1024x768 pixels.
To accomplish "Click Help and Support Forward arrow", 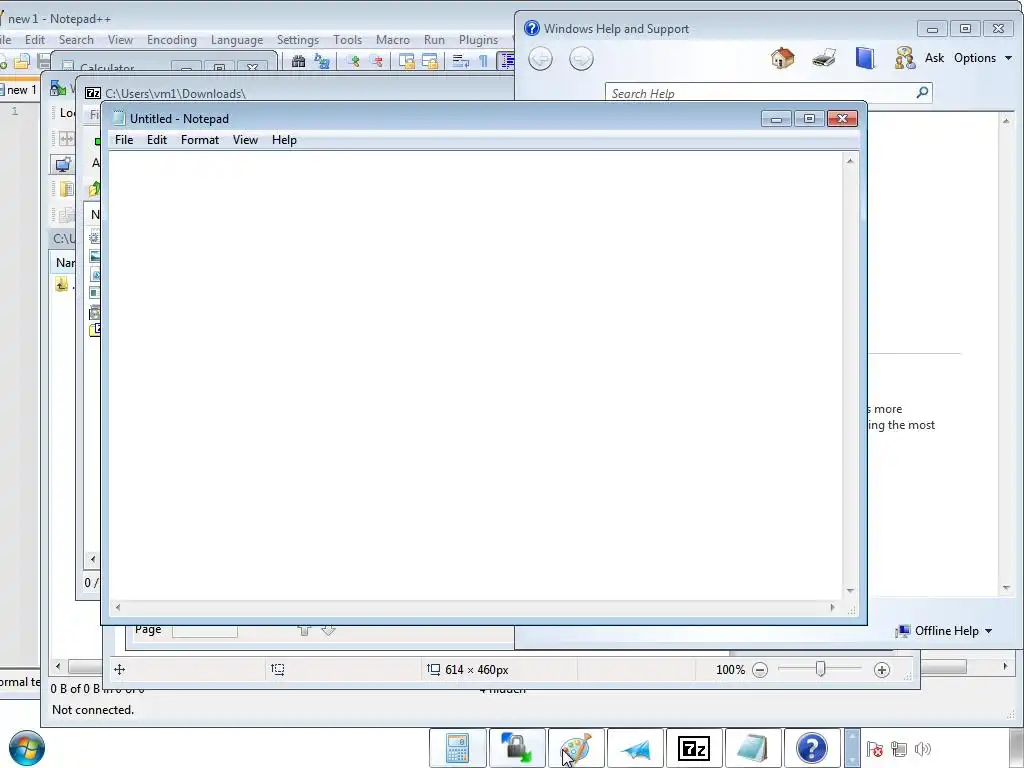I will click(581, 59).
